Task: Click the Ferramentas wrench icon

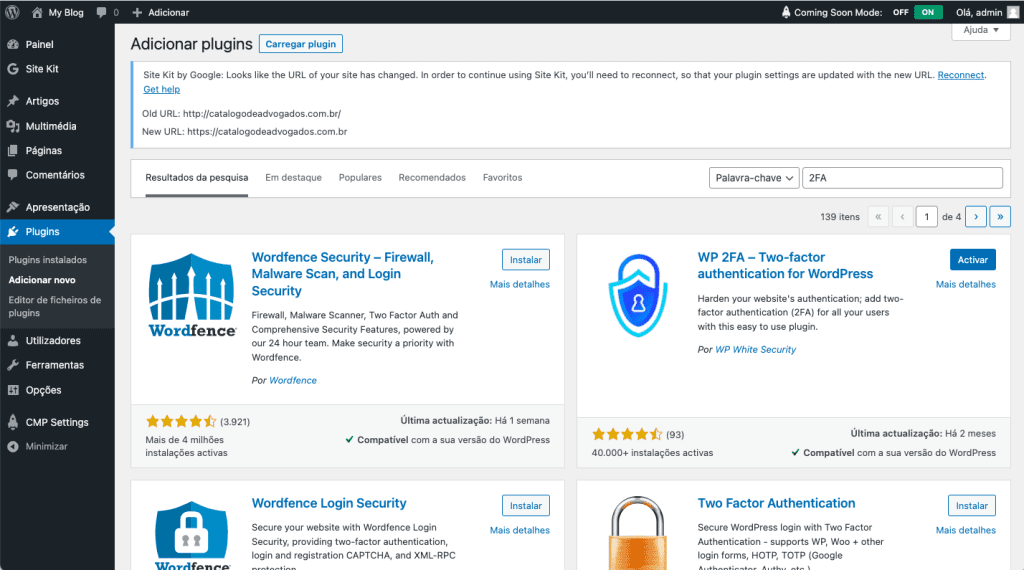Action: click(13, 365)
